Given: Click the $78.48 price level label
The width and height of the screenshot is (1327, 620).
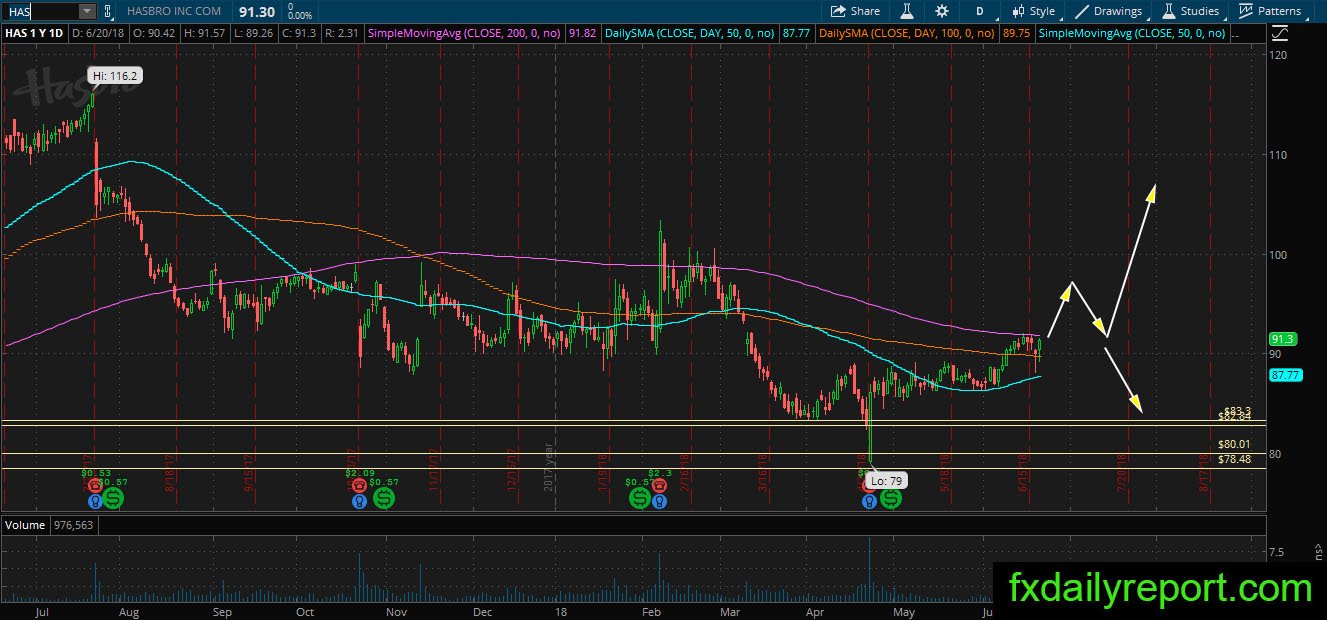Looking at the screenshot, I should (x=1234, y=459).
